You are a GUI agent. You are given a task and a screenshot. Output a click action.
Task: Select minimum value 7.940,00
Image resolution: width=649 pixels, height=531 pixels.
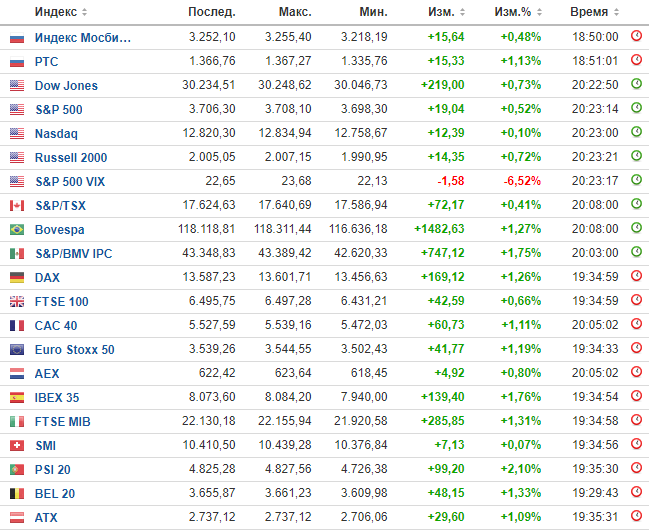(364, 397)
